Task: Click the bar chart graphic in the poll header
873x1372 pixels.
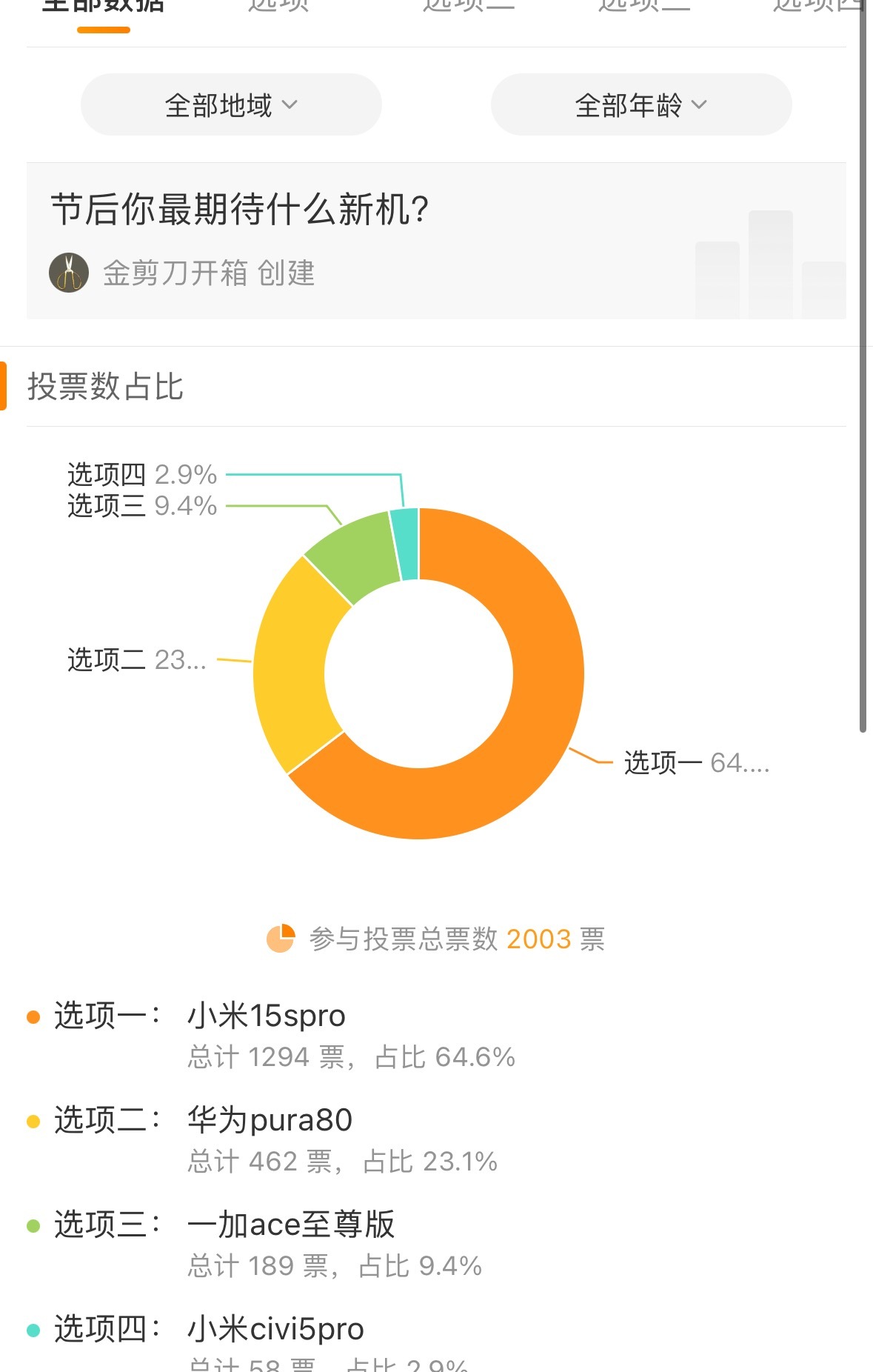Action: point(770,267)
